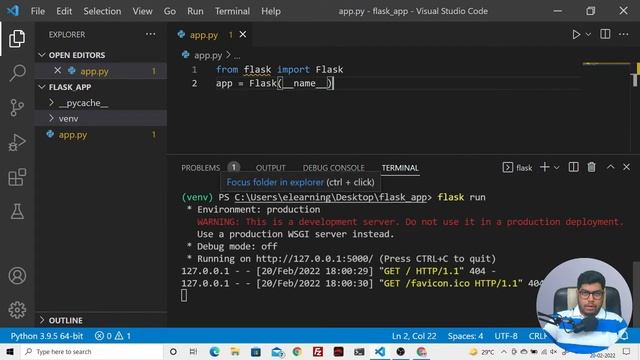Change Spaces: 4 indentation setting
The height and width of the screenshot is (360, 640).
(x=465, y=336)
